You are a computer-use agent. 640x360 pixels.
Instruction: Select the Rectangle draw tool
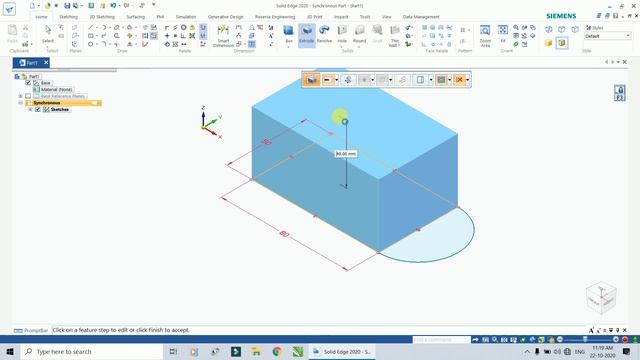coord(91,36)
